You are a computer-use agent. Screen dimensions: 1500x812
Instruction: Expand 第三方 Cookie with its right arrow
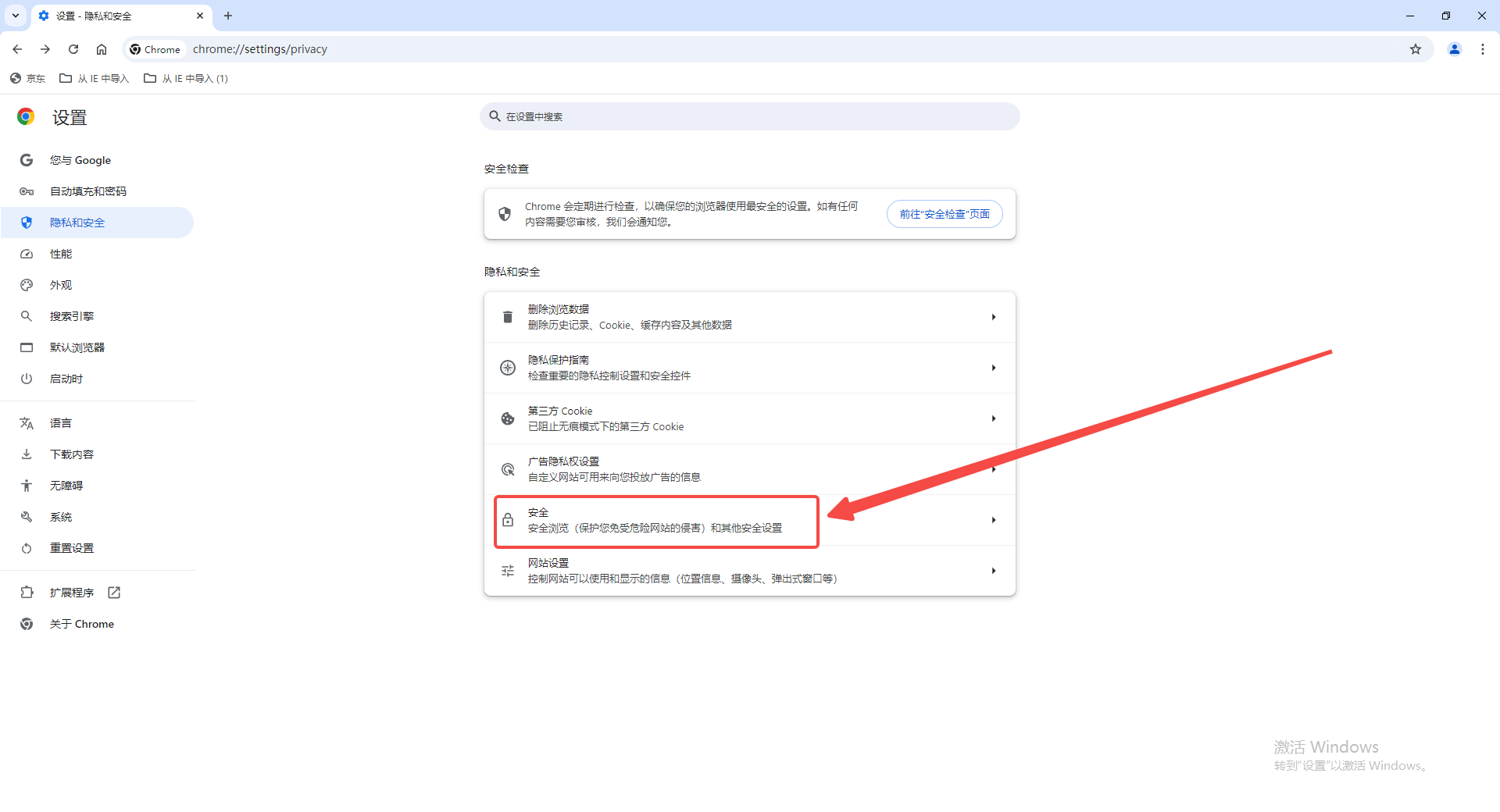click(994, 418)
